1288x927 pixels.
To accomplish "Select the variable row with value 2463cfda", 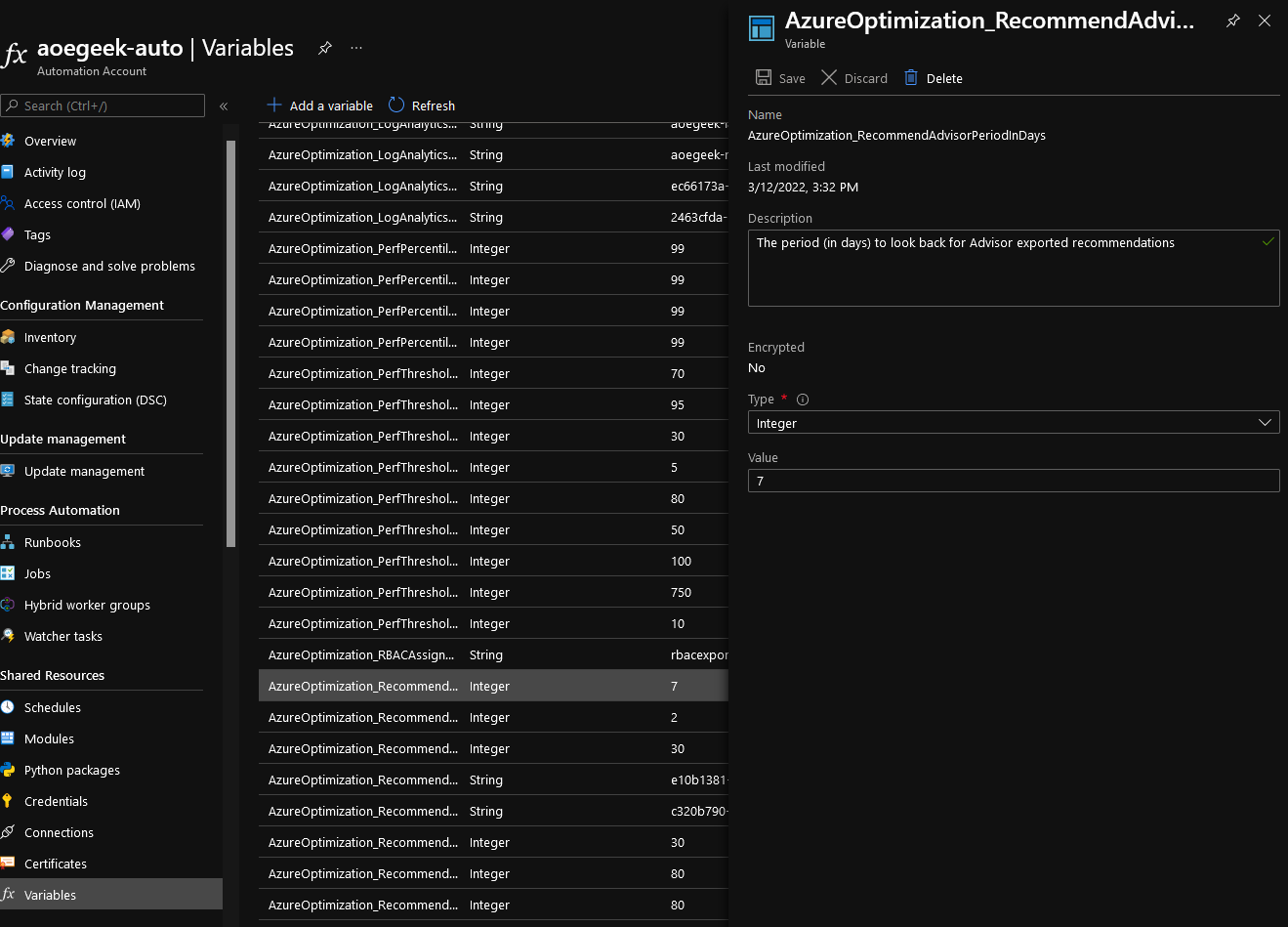I will click(x=493, y=217).
